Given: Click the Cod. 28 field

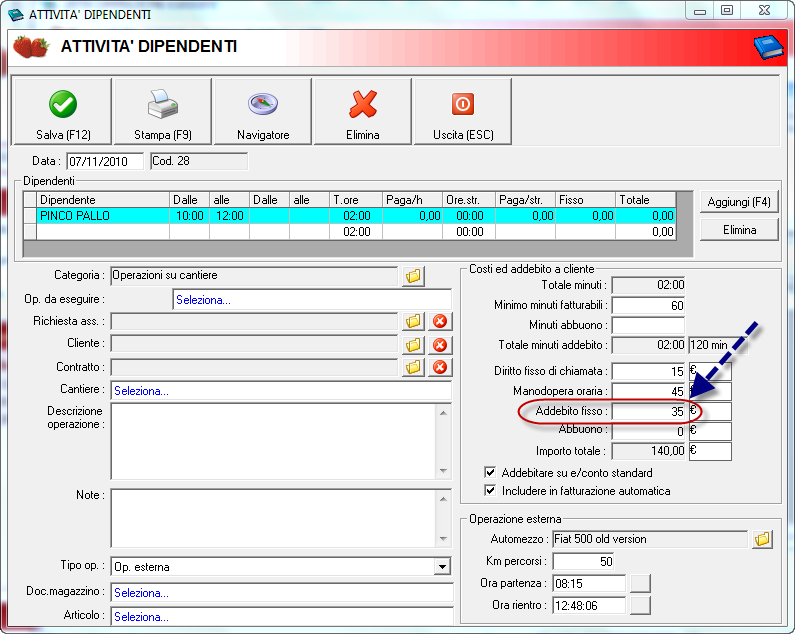Looking at the screenshot, I should (x=199, y=161).
